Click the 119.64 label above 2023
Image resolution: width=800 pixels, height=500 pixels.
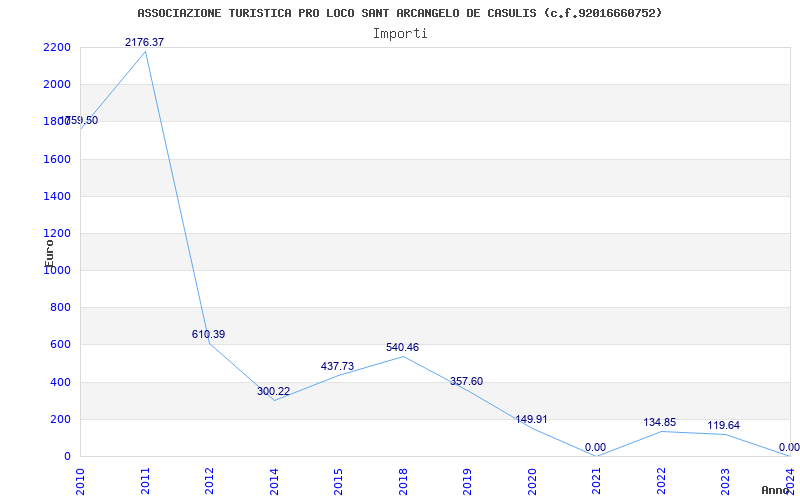click(723, 426)
